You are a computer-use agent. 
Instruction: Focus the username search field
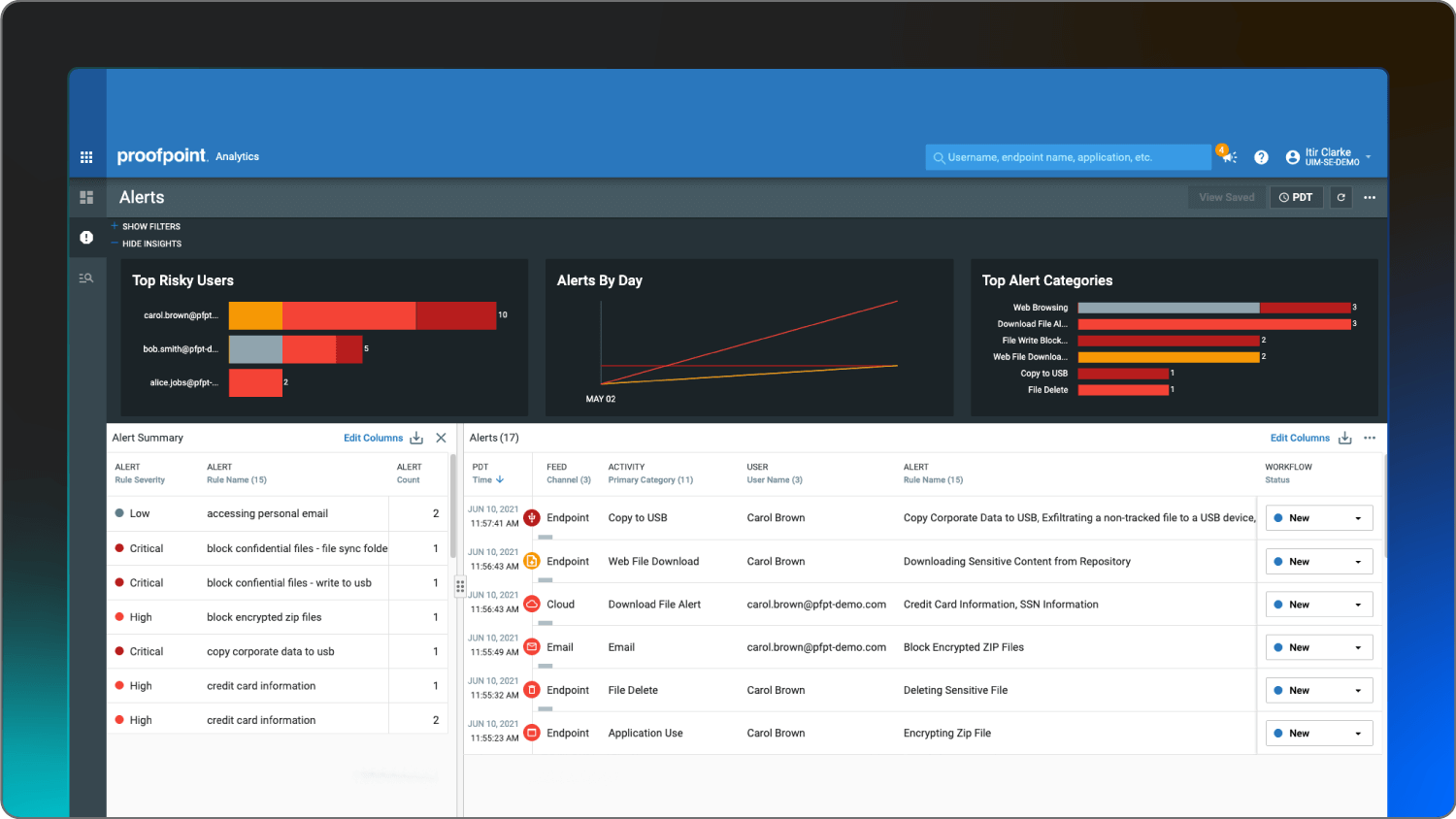click(1068, 157)
